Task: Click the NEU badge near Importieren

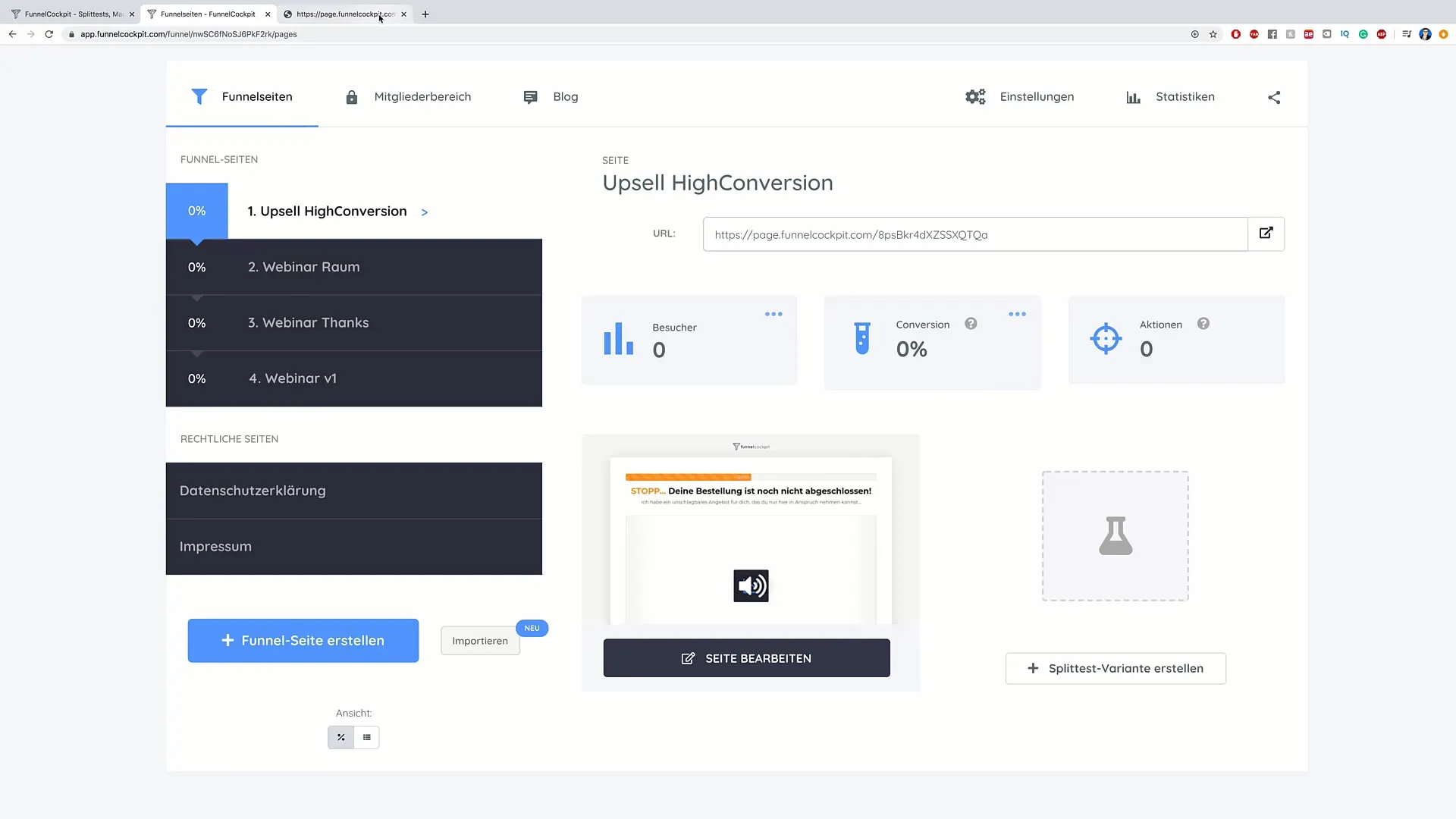Action: pyautogui.click(x=532, y=628)
